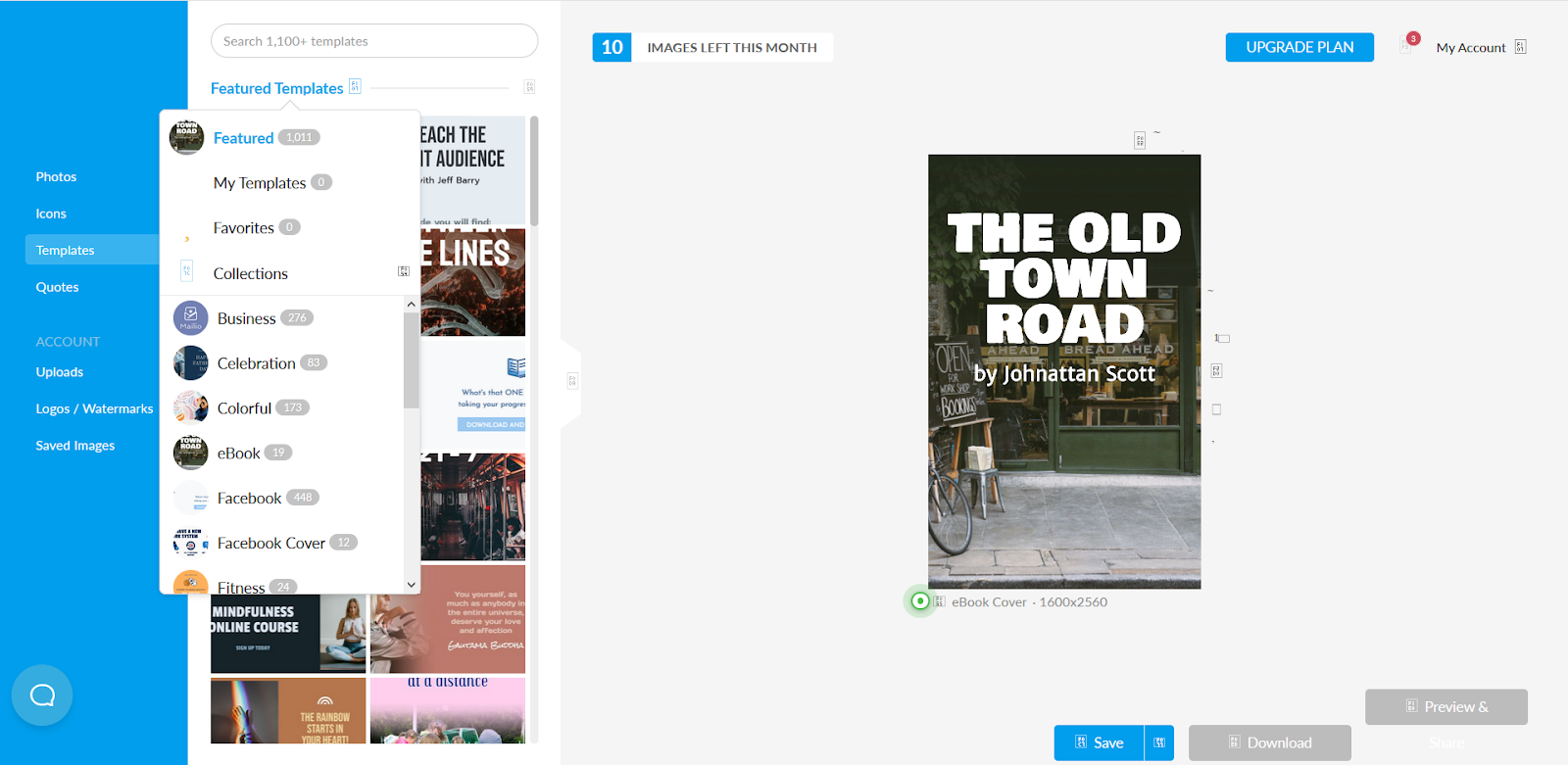The height and width of the screenshot is (765, 1568).
Task: Select 'by Johnattan Scott' text on canvas
Action: point(1064,373)
